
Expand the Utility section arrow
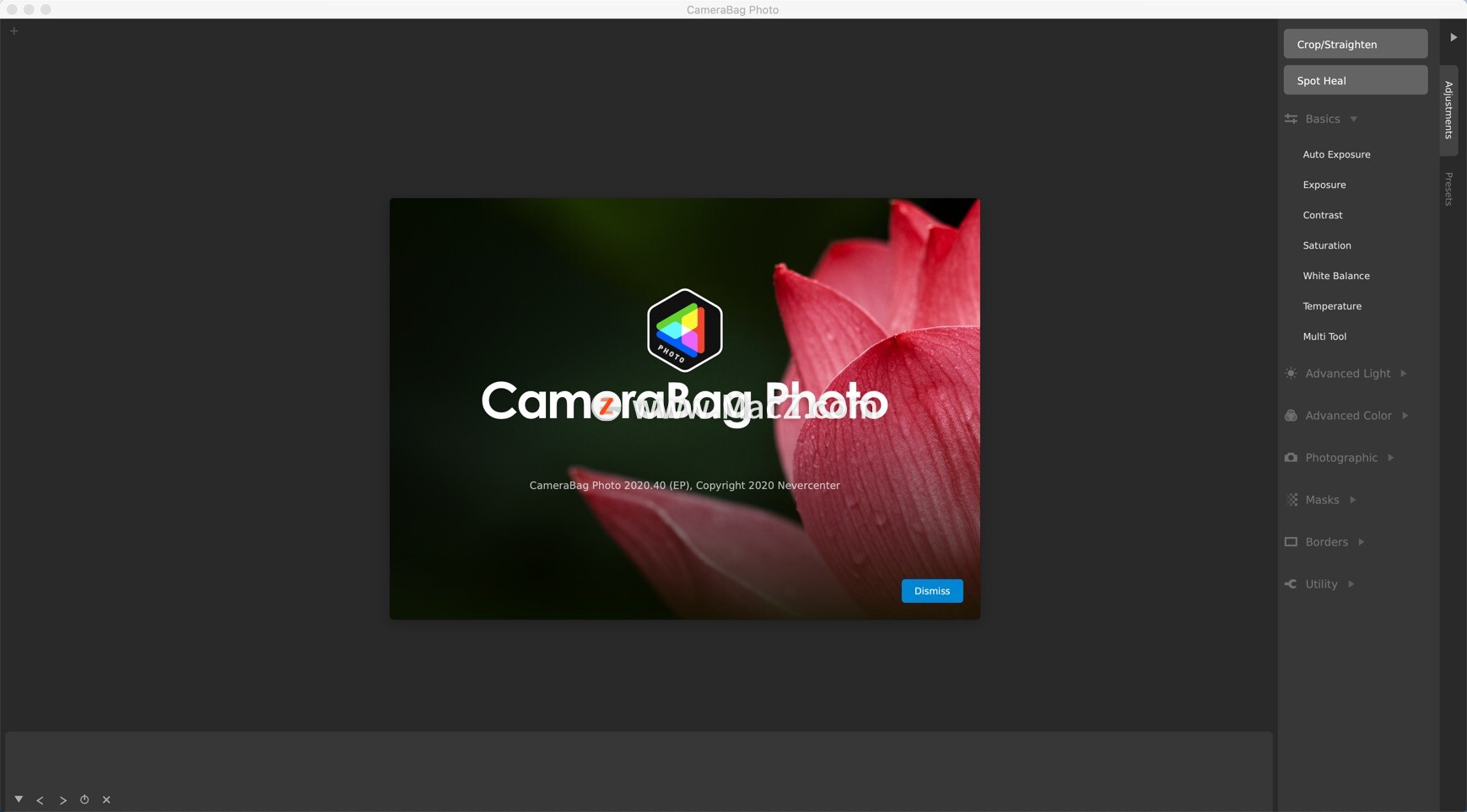click(1351, 584)
